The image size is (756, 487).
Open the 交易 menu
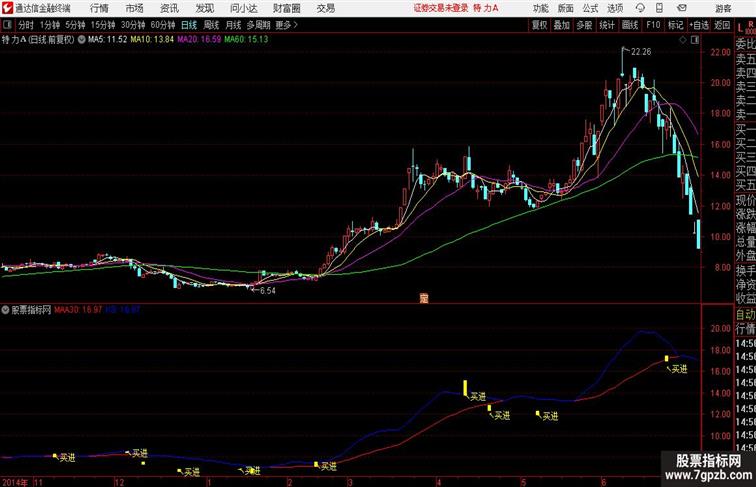325,8
